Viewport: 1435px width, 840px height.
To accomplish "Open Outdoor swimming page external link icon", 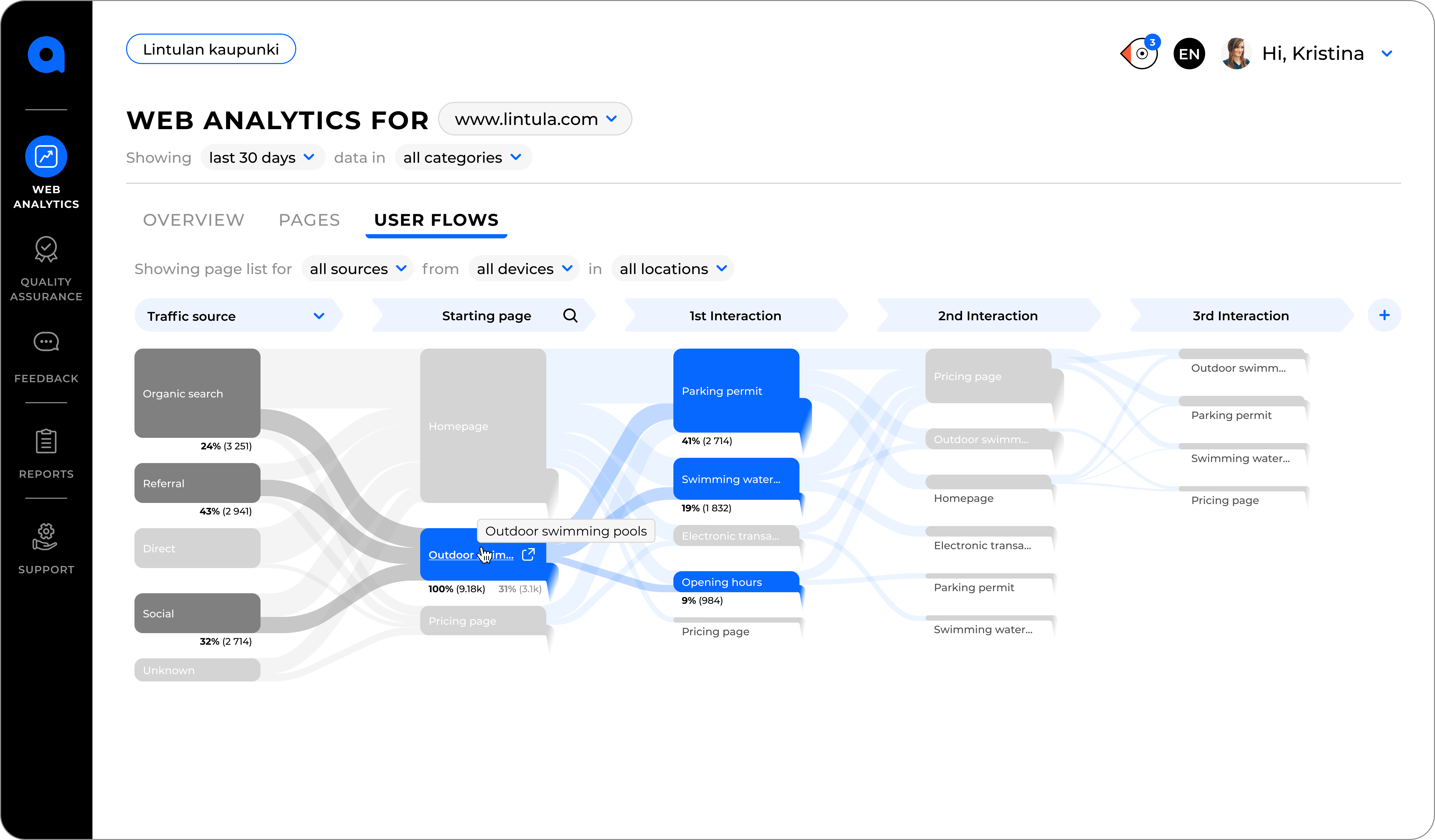I will pos(528,554).
